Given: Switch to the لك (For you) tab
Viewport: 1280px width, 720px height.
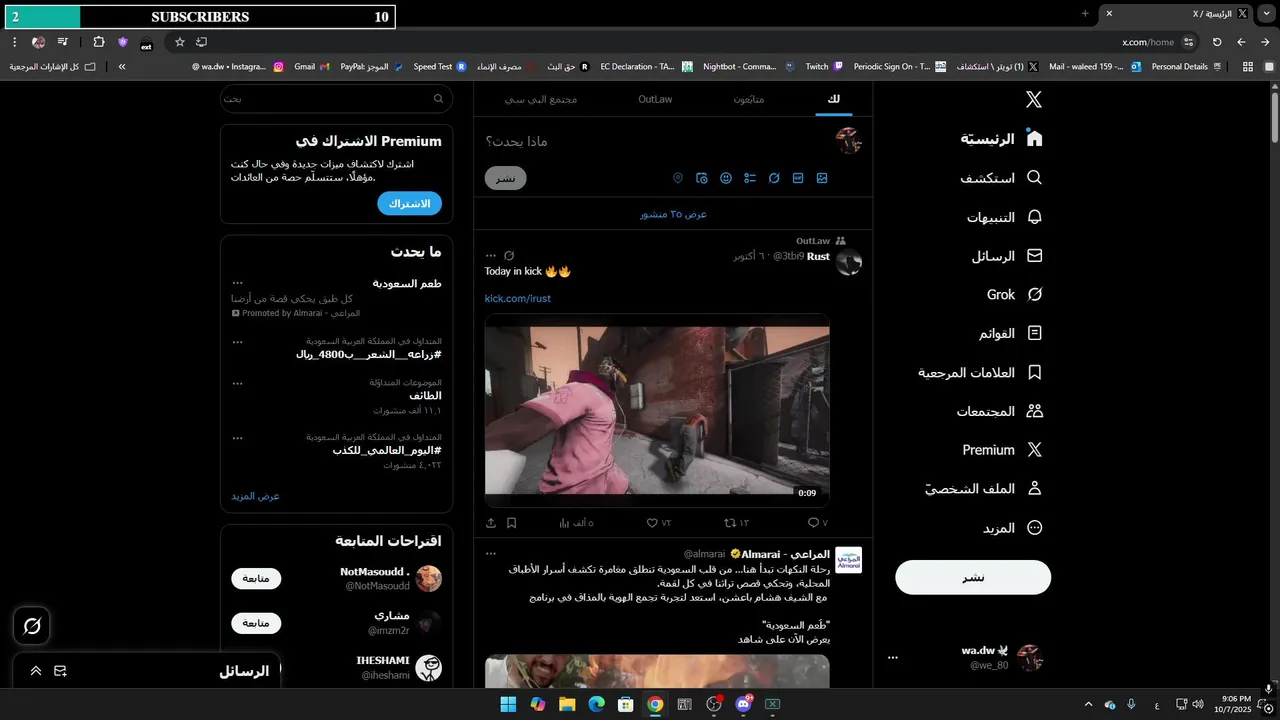Looking at the screenshot, I should coord(834,99).
